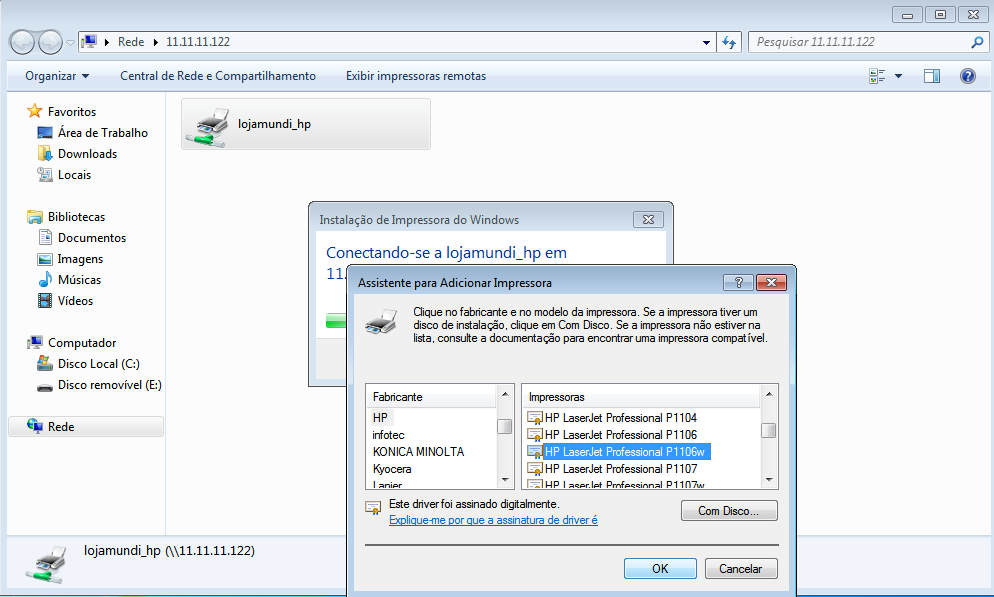Select the lojamundi_hp shared printer item
This screenshot has width=994, height=597.
point(306,124)
